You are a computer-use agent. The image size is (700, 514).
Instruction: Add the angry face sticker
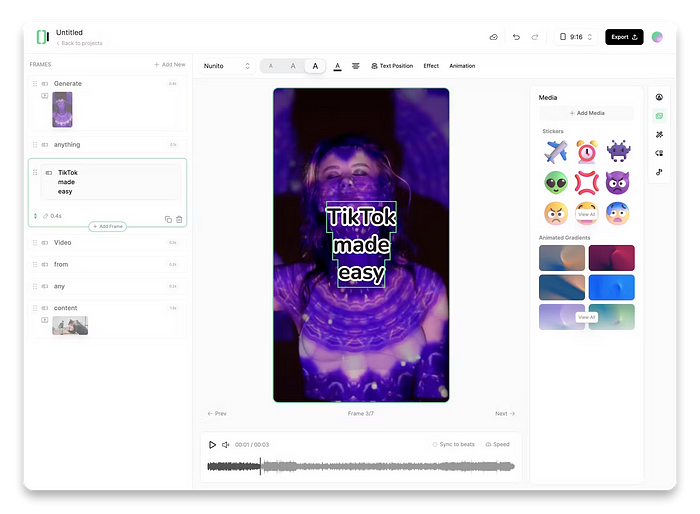[556, 213]
